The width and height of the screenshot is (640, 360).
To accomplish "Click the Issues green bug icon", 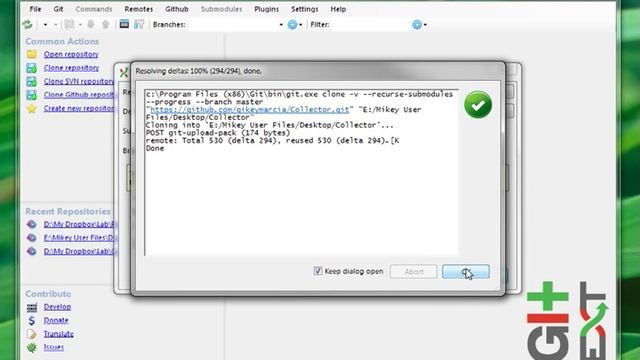I will pyautogui.click(x=31, y=347).
